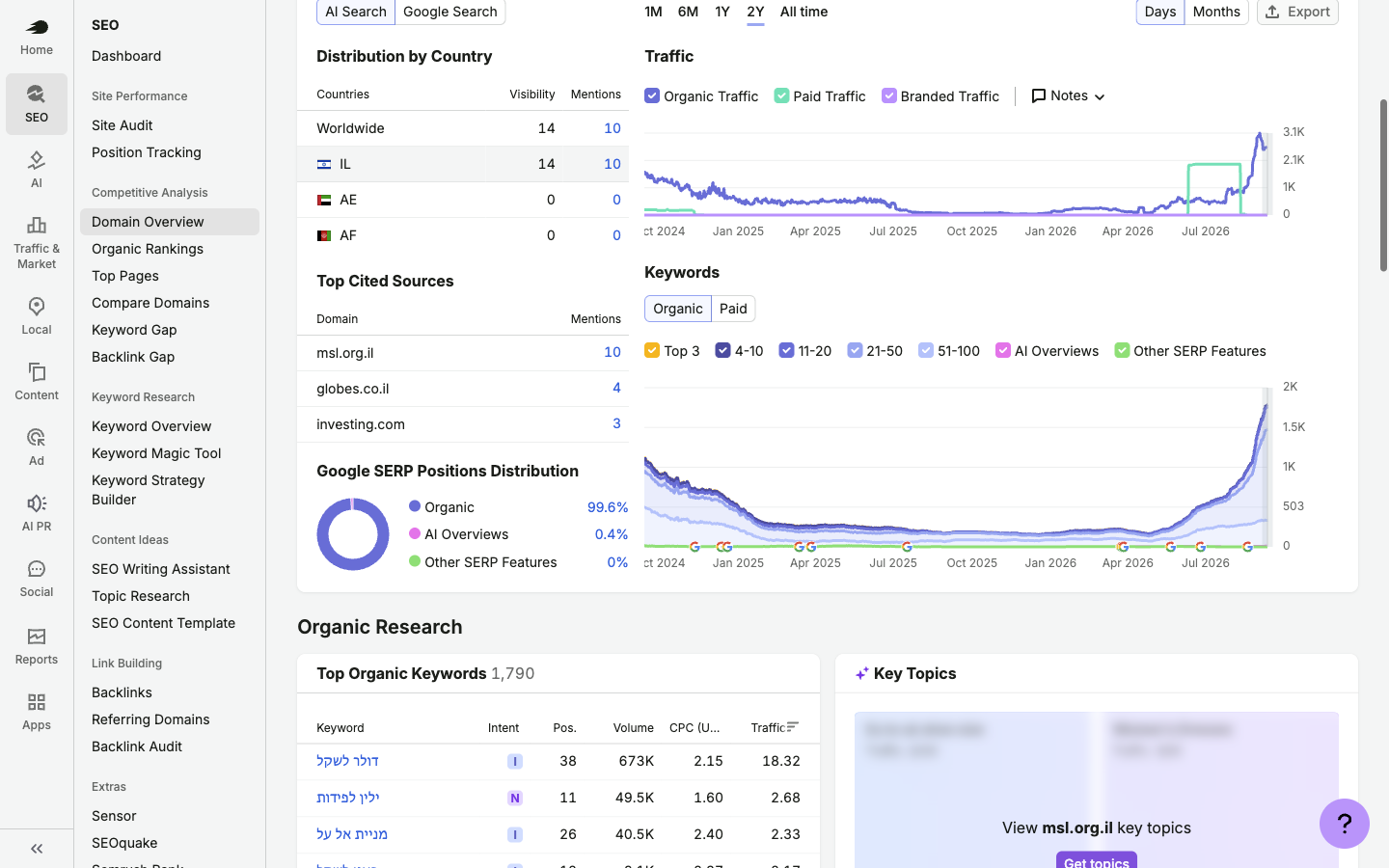The height and width of the screenshot is (868, 1389).
Task: Switch chart granularity to Months
Action: pyautogui.click(x=1216, y=12)
